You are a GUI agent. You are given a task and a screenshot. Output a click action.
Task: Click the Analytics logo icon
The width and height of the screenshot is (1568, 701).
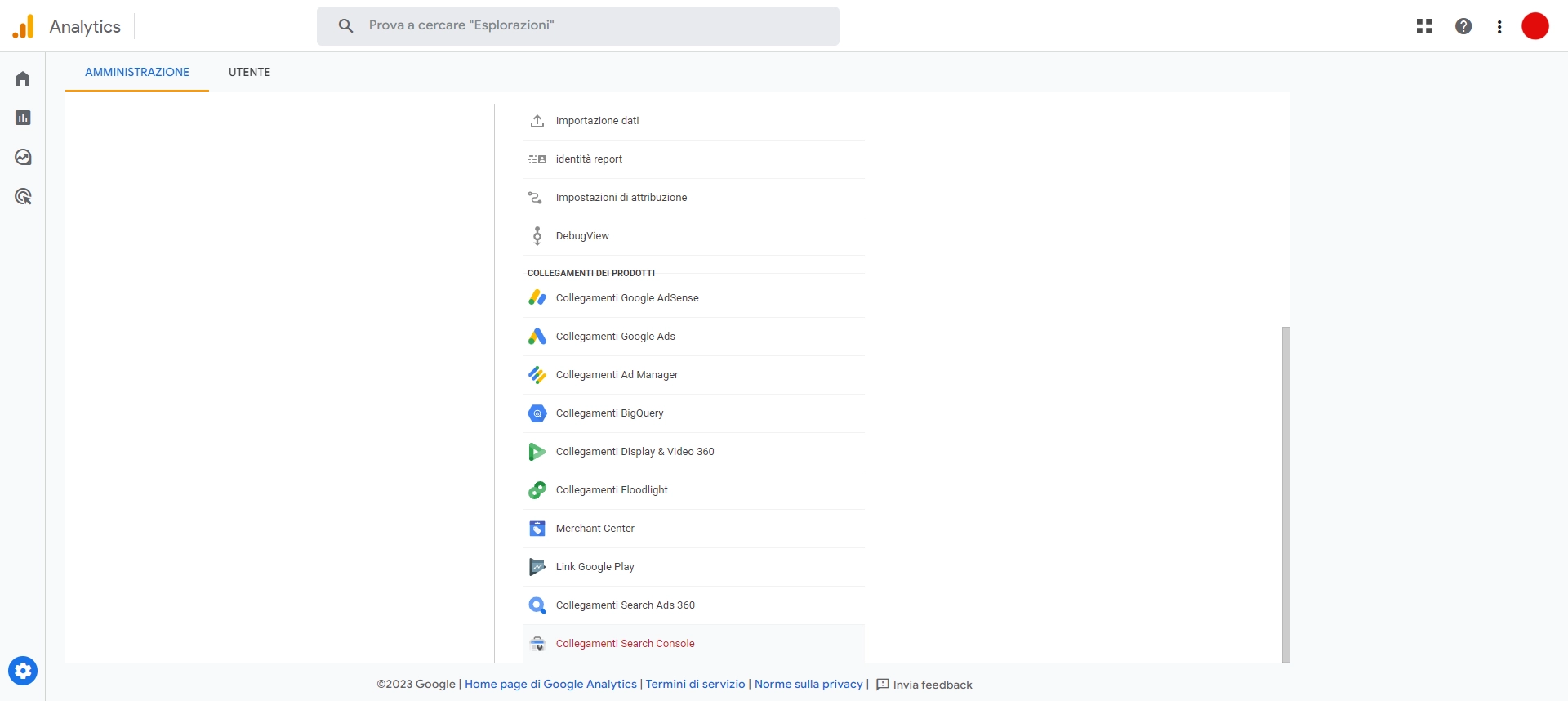(24, 26)
